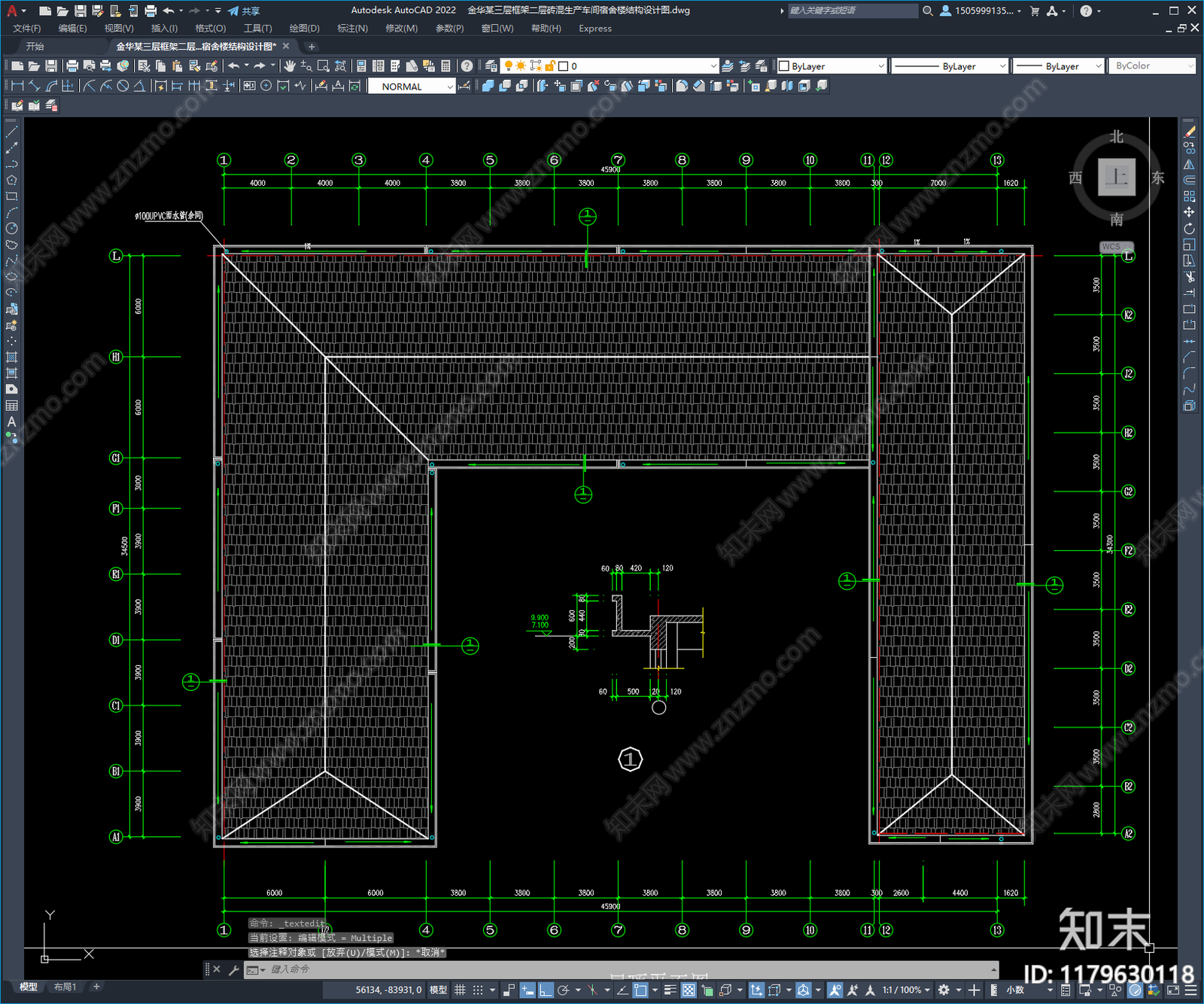
Task: Open the ByLayer linetype dropdown
Action: (x=950, y=66)
